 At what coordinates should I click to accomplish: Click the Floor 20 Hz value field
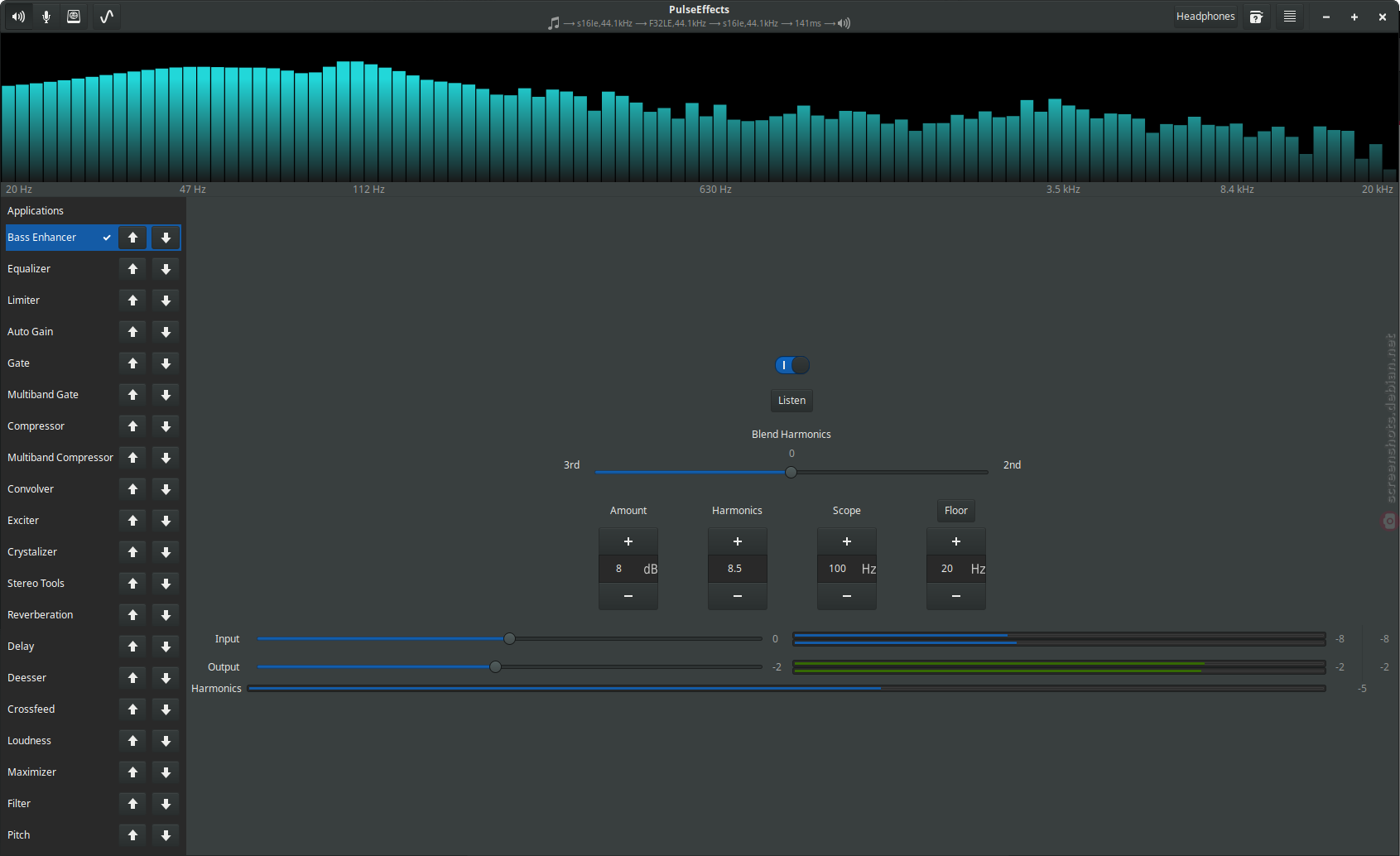[956, 569]
